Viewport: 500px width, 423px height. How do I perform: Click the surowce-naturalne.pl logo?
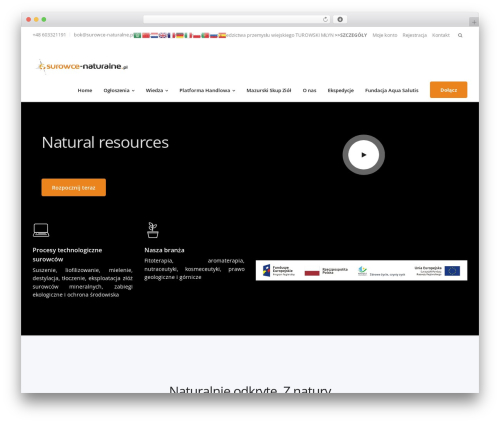pyautogui.click(x=82, y=66)
